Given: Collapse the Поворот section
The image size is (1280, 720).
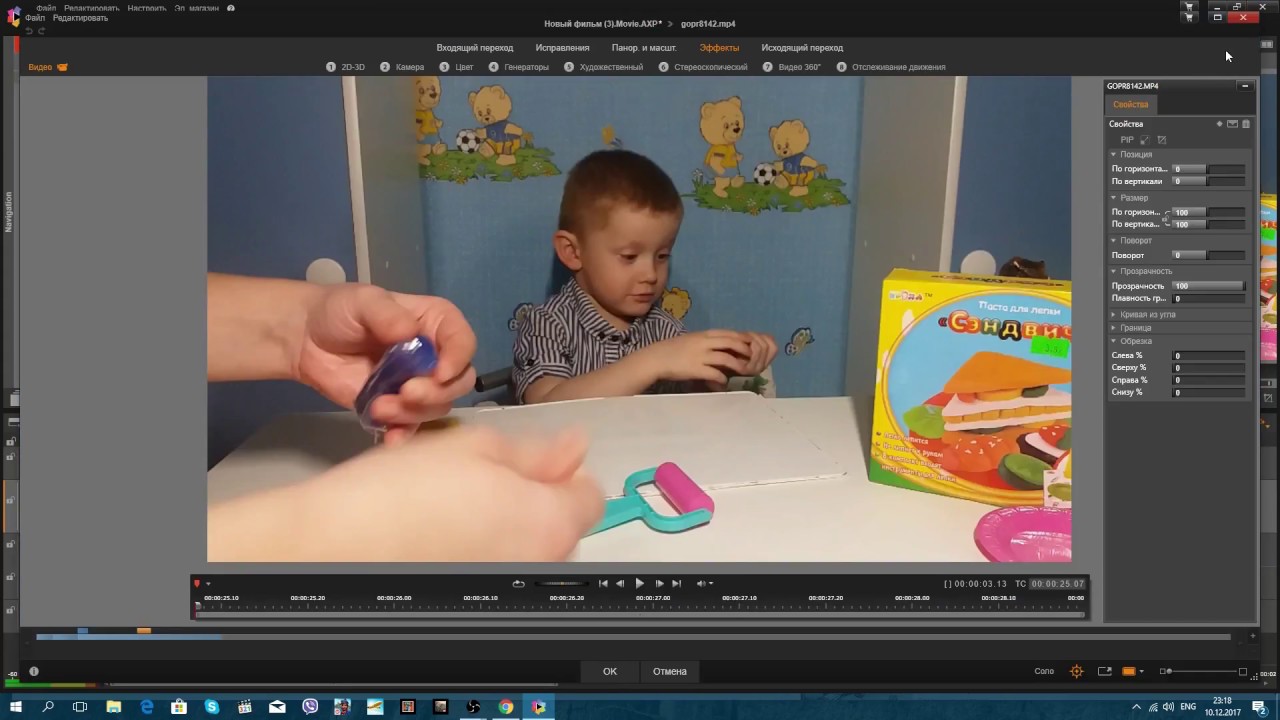Looking at the screenshot, I should tap(1114, 241).
